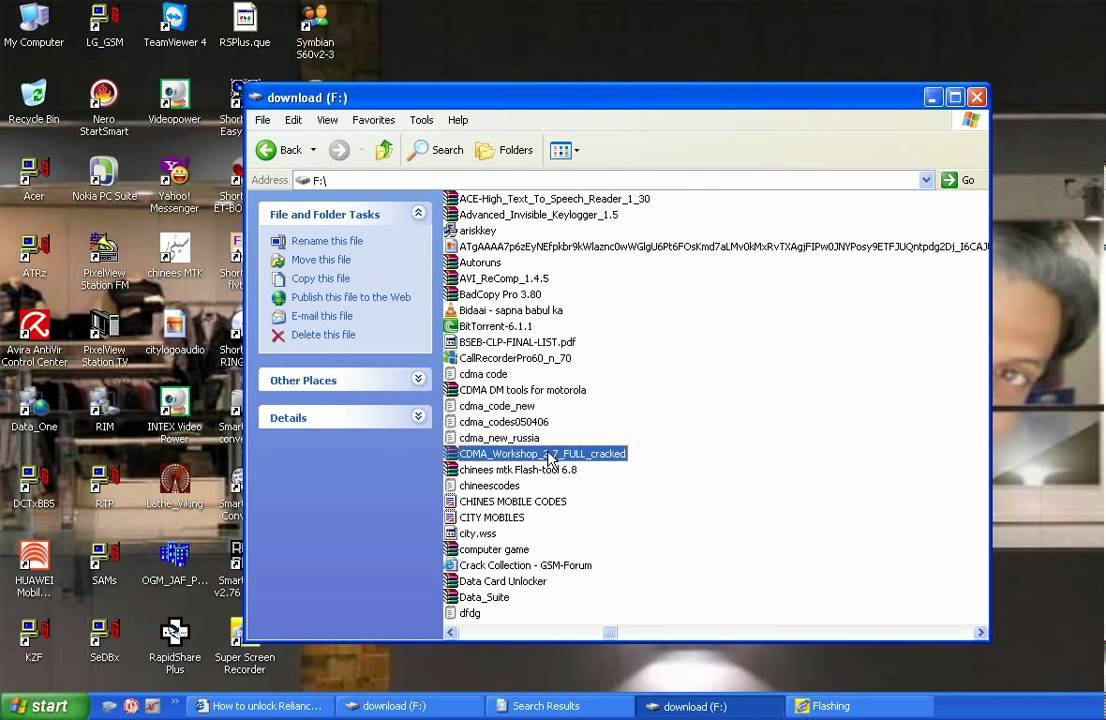Open Nokia PC Suite icon
1106x720 pixels.
[104, 179]
